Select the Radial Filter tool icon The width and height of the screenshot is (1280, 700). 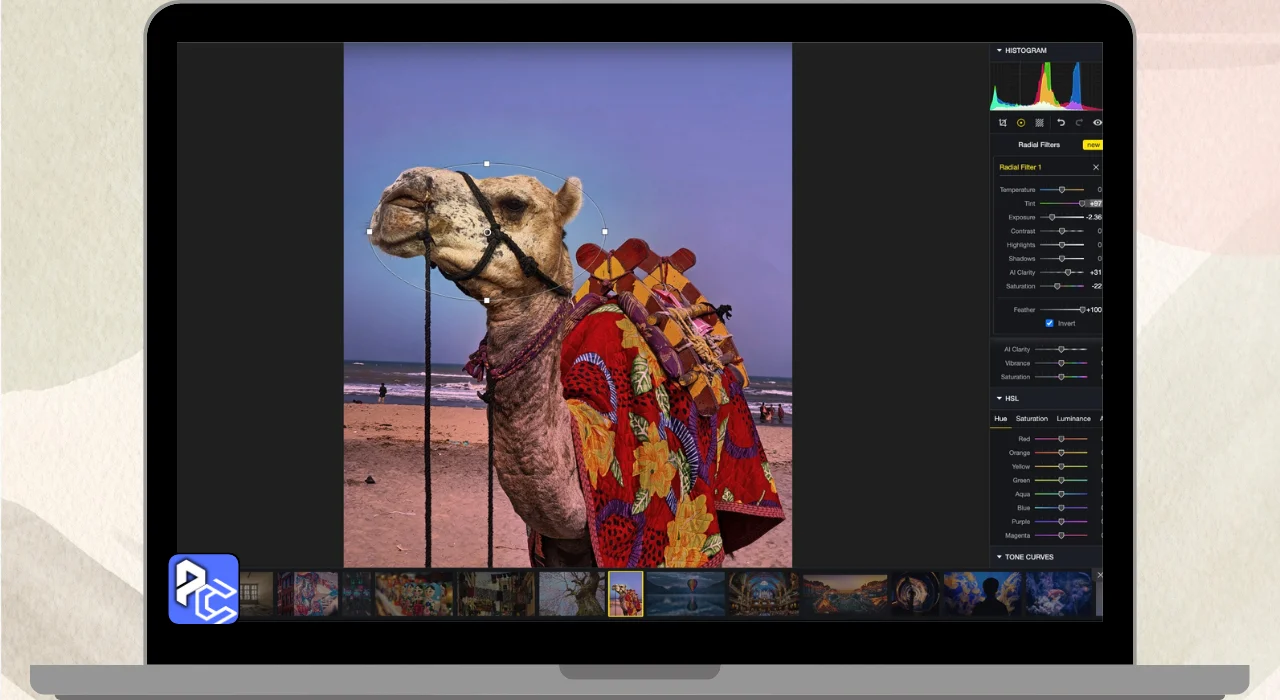pos(1021,123)
